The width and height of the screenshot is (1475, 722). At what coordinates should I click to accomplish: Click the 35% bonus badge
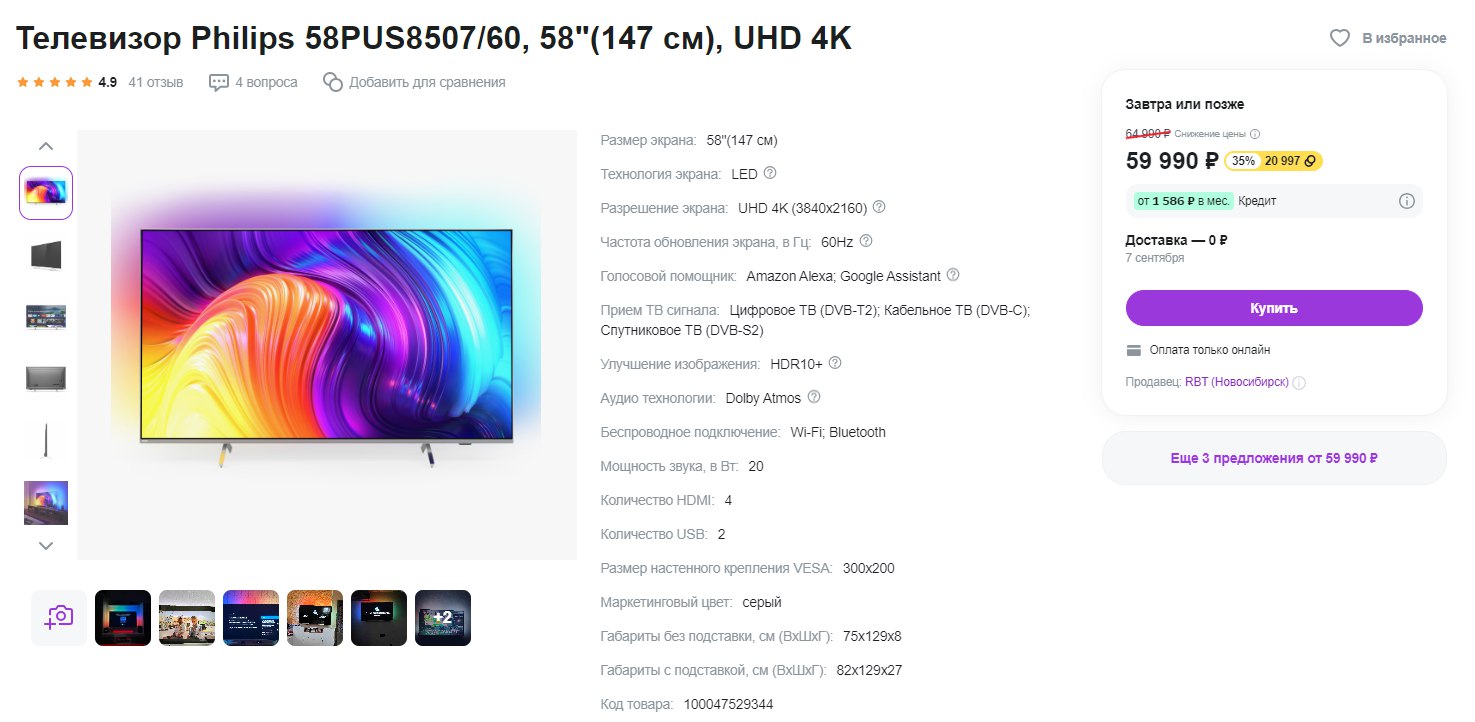1242,161
